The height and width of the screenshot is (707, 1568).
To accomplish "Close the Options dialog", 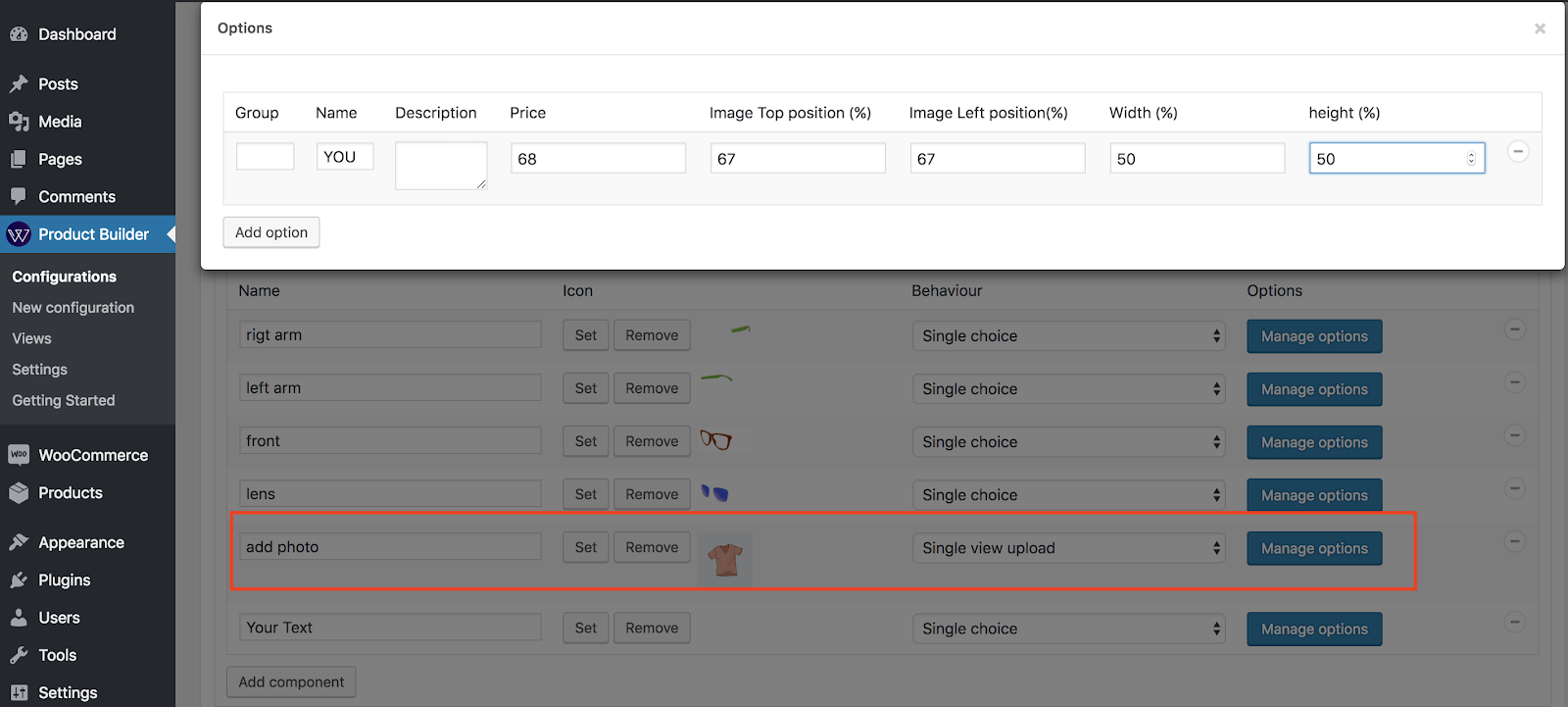I will click(x=1540, y=28).
